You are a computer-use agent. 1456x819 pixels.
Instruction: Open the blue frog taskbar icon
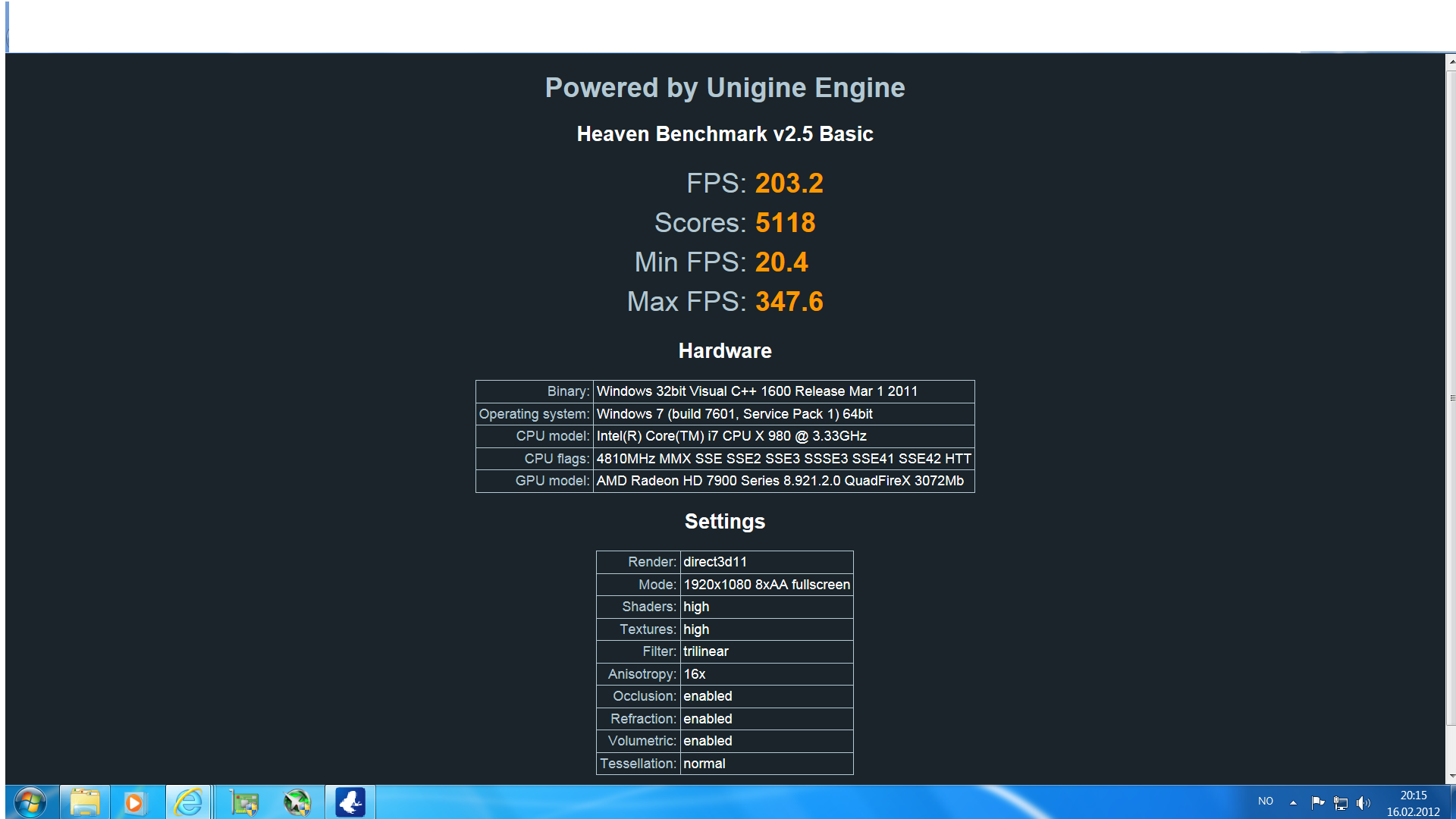point(350,802)
